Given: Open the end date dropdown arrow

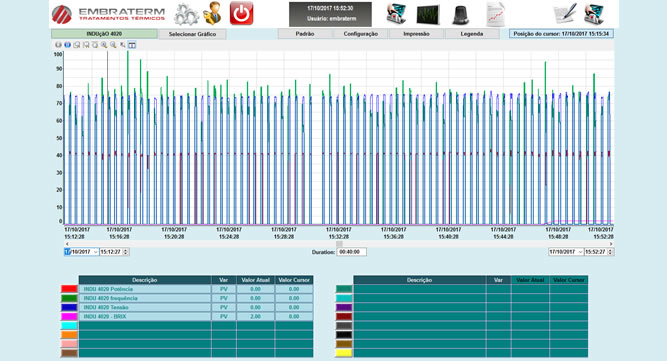Looking at the screenshot, I should (579, 252).
